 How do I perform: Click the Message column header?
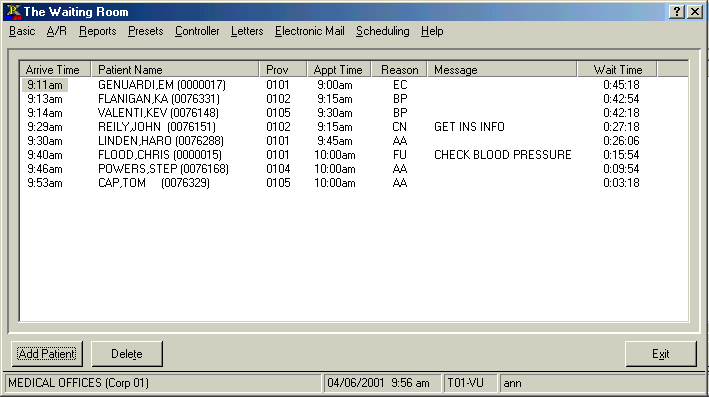click(502, 70)
